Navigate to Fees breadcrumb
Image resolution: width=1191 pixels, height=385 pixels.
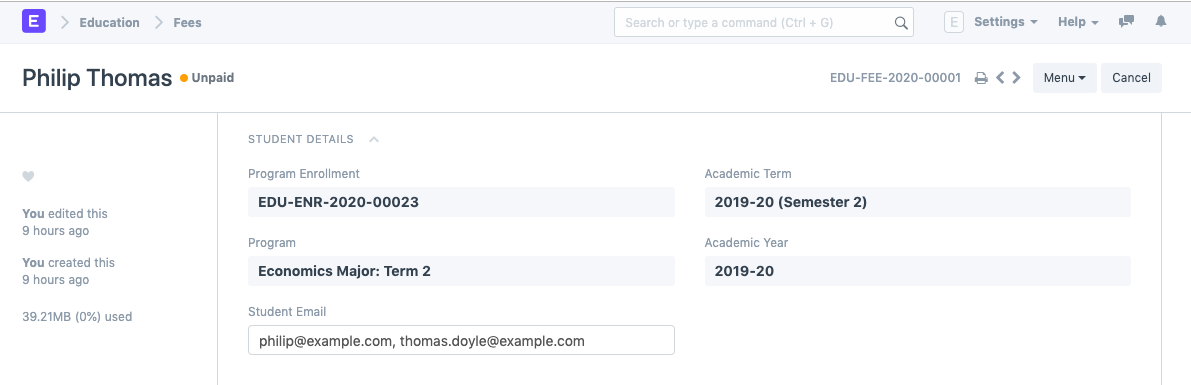coord(187,23)
